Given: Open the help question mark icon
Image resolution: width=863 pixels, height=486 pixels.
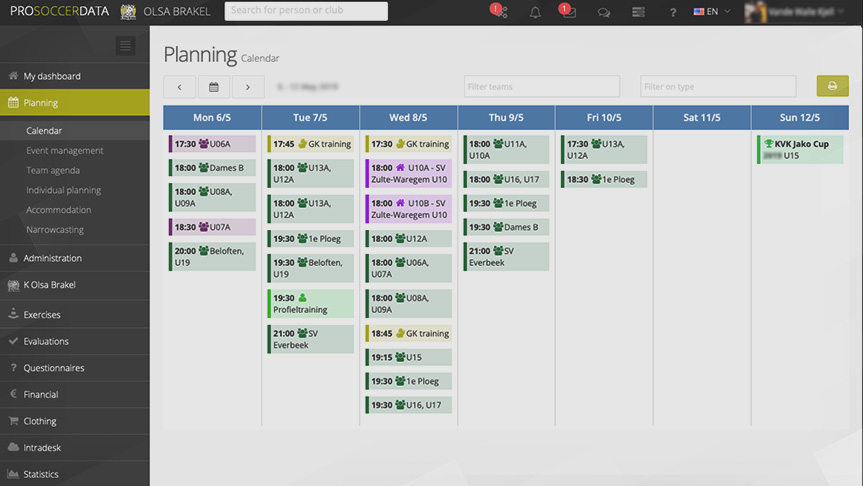Looking at the screenshot, I should pos(673,12).
